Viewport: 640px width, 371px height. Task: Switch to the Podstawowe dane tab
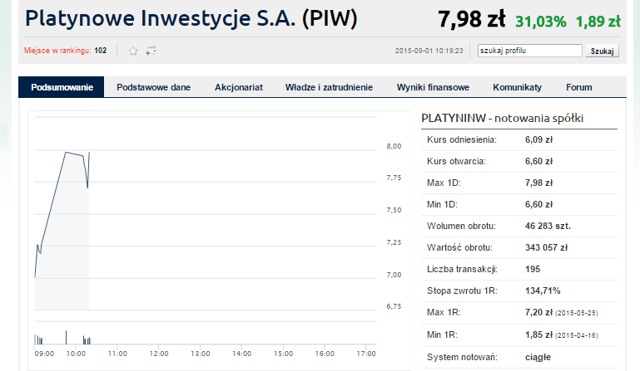coord(153,87)
